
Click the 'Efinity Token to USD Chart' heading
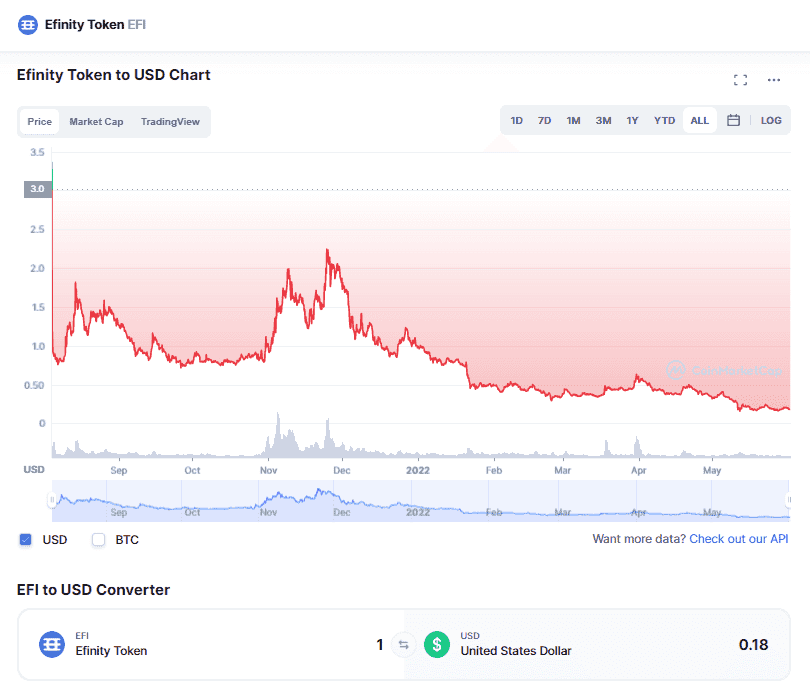[114, 75]
